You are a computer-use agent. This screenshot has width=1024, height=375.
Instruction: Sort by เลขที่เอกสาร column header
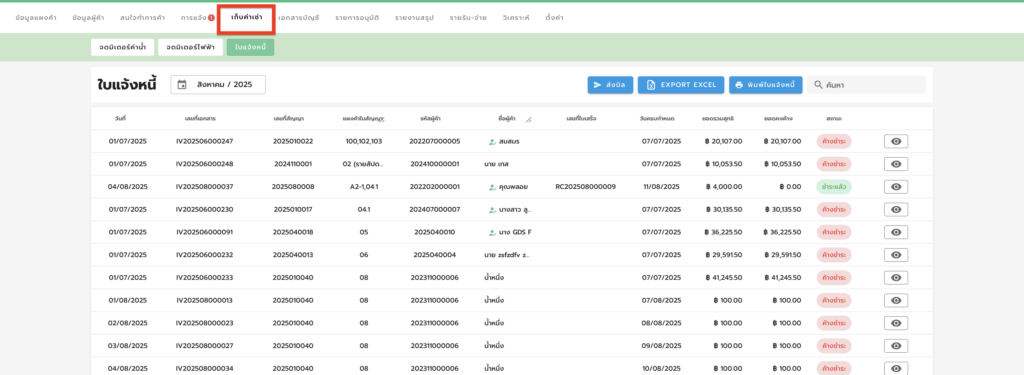tap(200, 119)
